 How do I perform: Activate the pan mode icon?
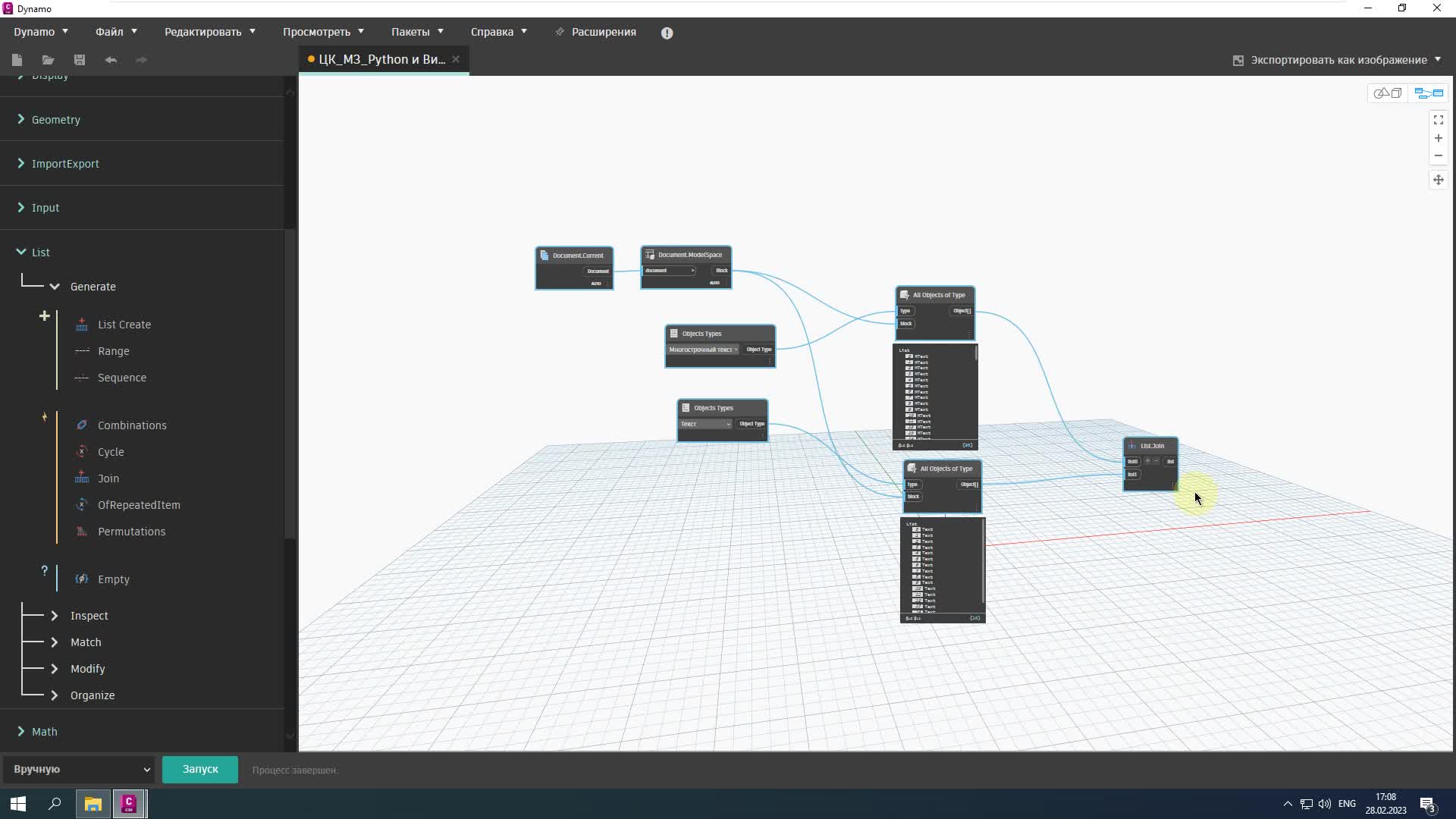point(1439,180)
